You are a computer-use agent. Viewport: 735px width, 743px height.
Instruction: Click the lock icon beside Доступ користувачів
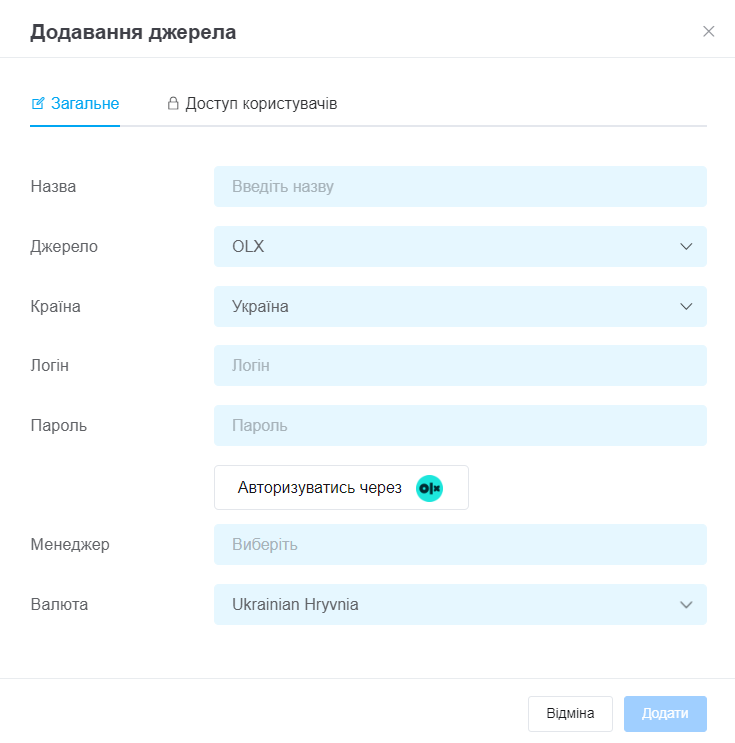[173, 103]
